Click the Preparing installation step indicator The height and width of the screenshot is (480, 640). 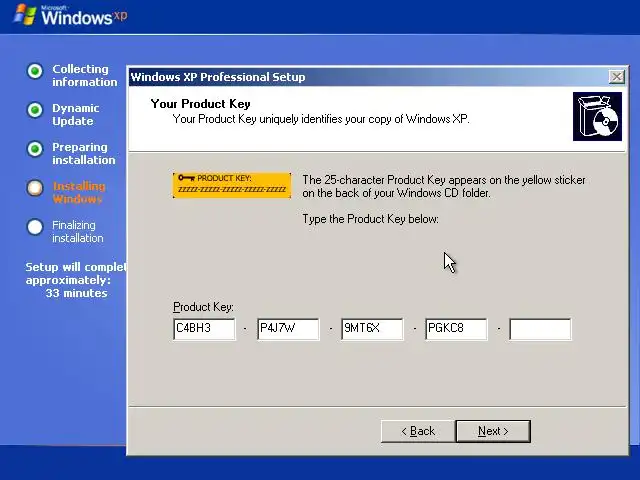coord(35,149)
